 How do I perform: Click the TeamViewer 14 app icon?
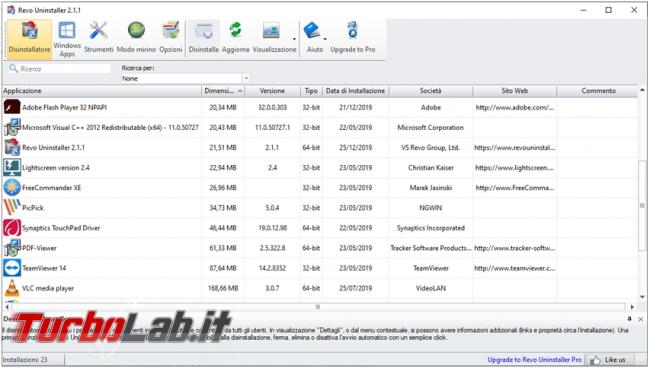[x=12, y=268]
